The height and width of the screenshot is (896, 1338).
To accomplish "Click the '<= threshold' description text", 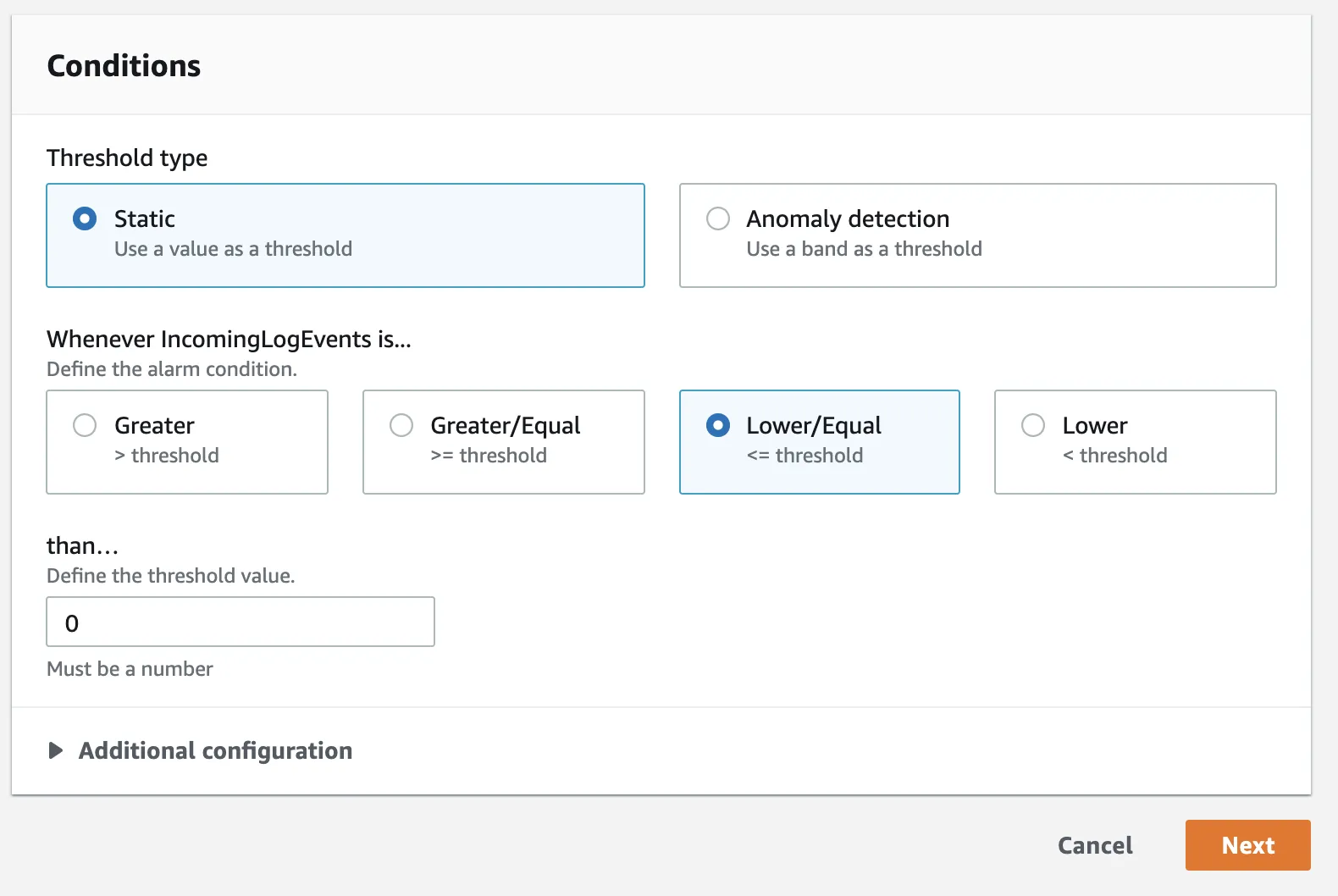I will point(804,456).
